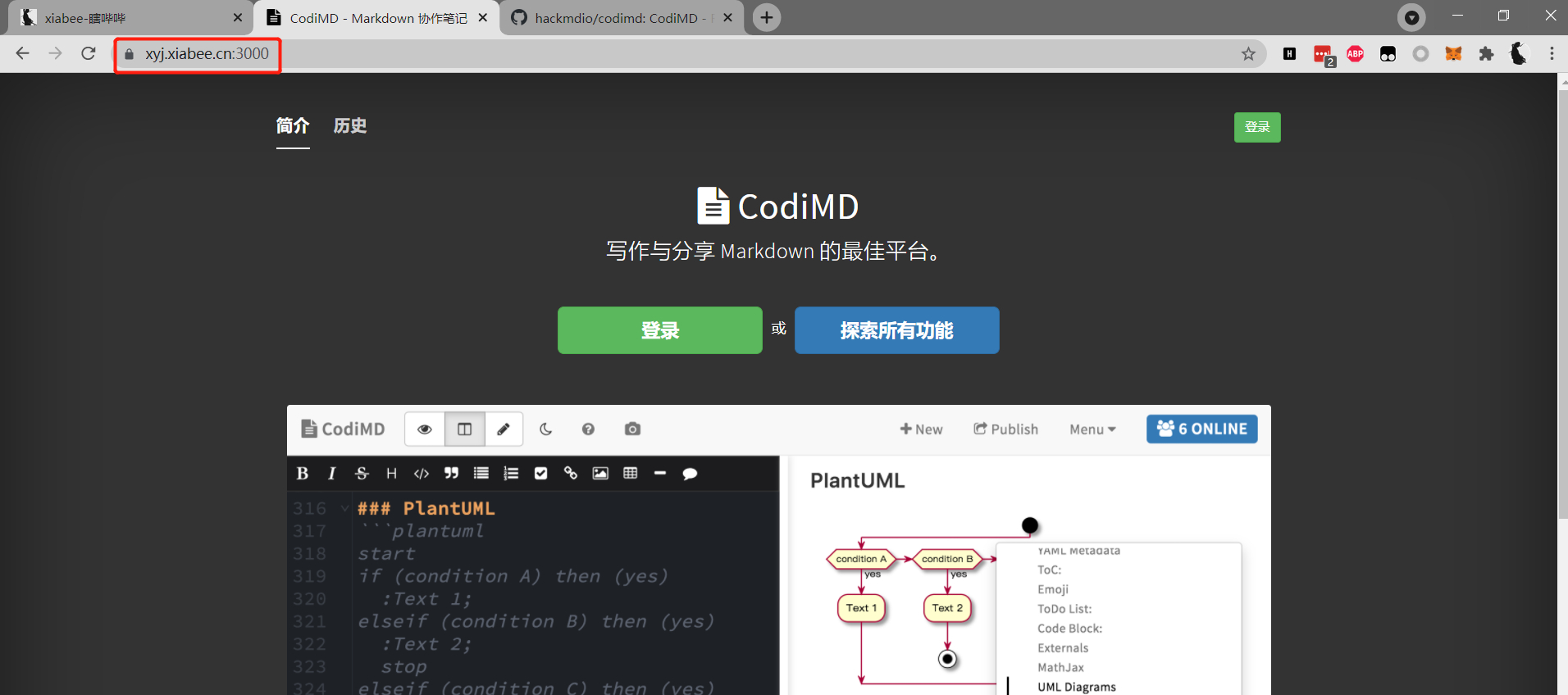Insert an image with picture icon
Viewport: 1568px width, 695px height.
tap(600, 473)
